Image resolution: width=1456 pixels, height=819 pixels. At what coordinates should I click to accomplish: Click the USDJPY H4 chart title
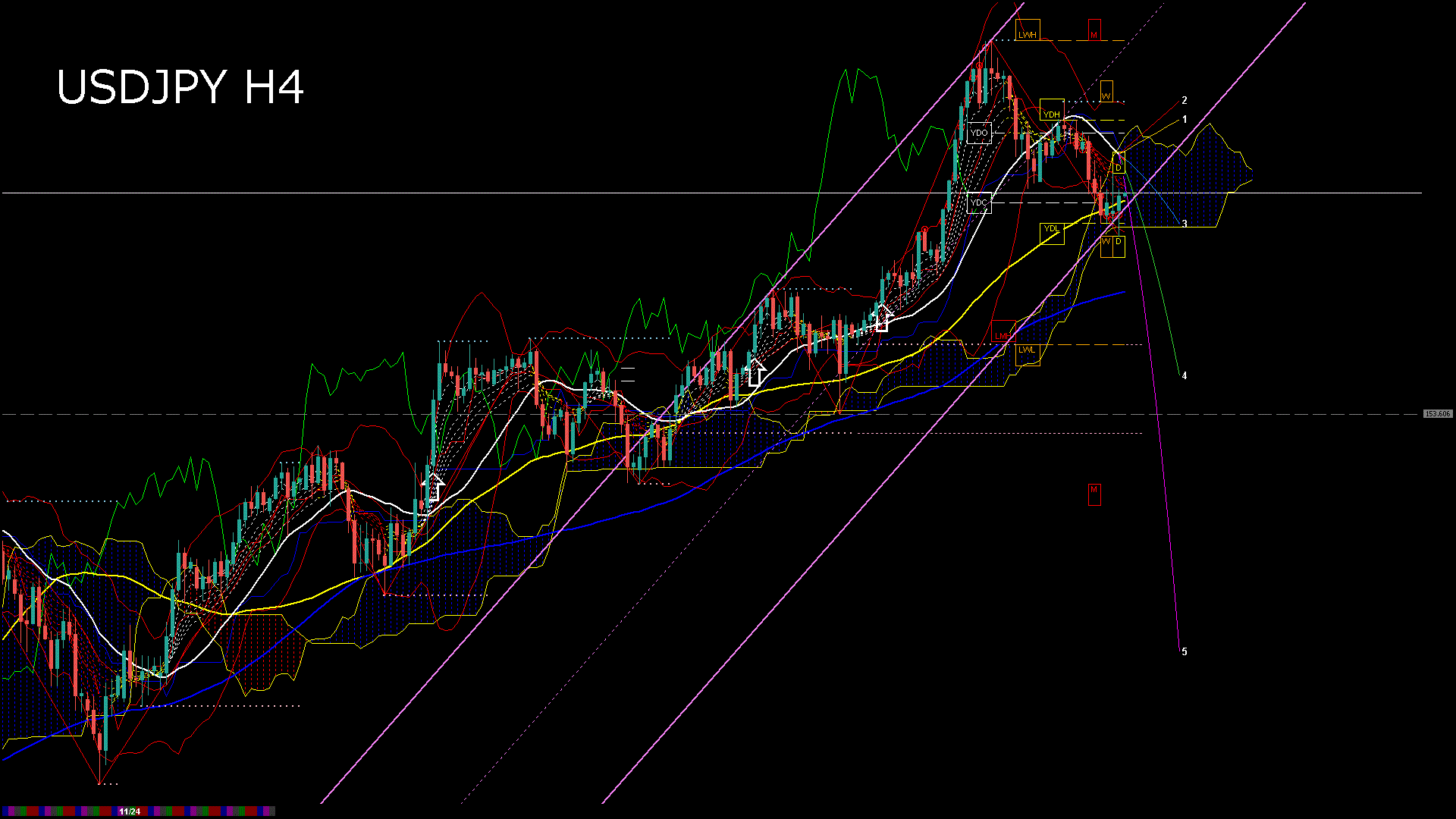click(x=180, y=87)
